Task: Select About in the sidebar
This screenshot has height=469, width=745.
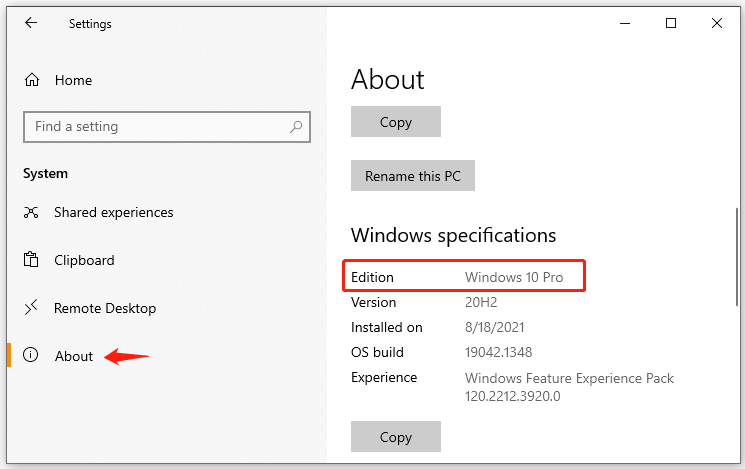Action: [x=74, y=356]
